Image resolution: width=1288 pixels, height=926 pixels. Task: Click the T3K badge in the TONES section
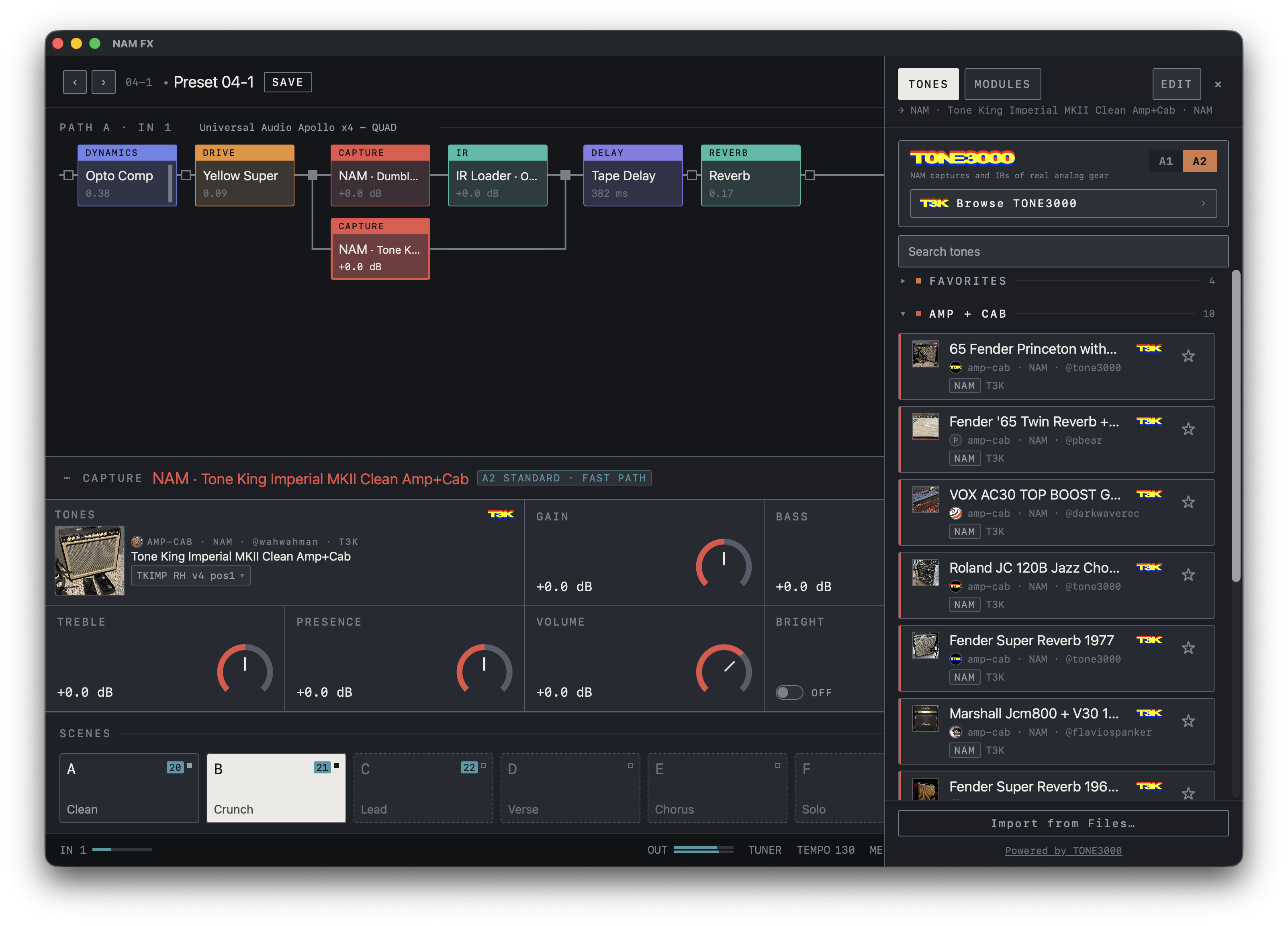pos(501,514)
